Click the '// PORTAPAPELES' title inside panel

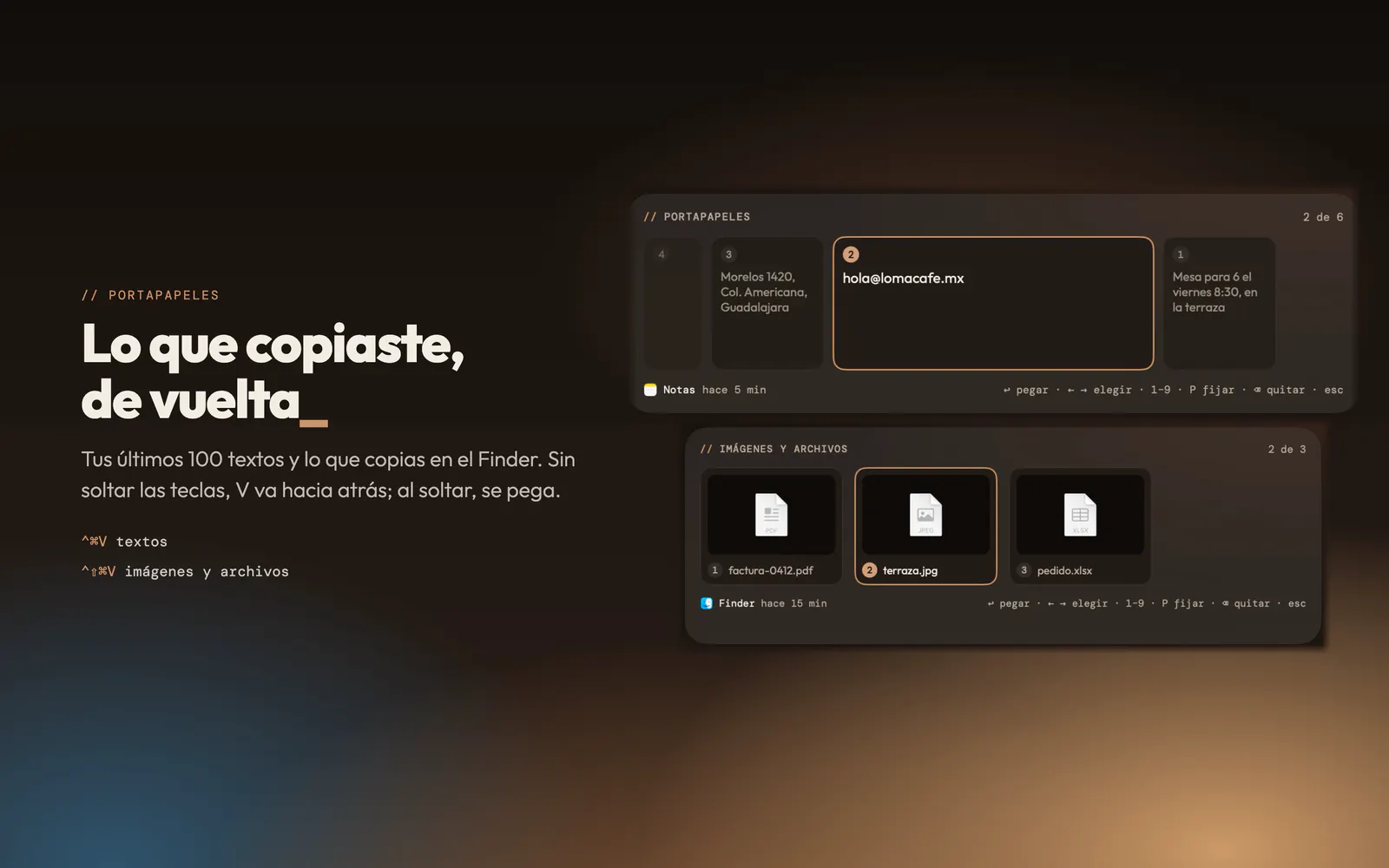click(x=697, y=217)
